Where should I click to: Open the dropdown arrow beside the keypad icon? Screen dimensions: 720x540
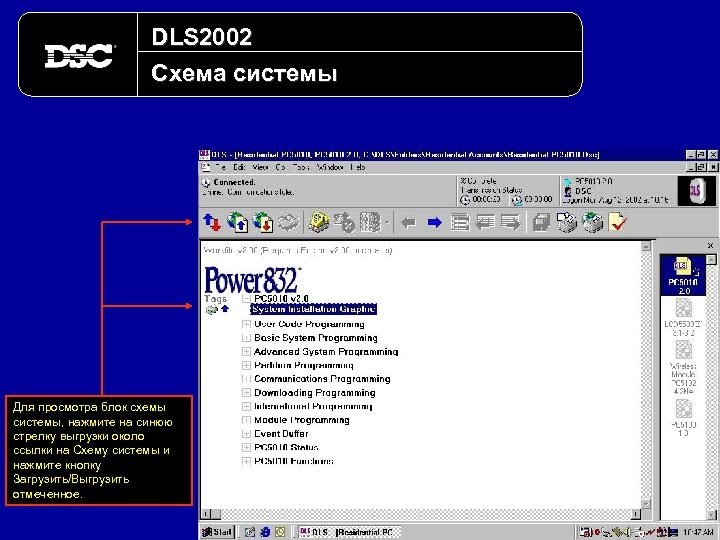(387, 223)
